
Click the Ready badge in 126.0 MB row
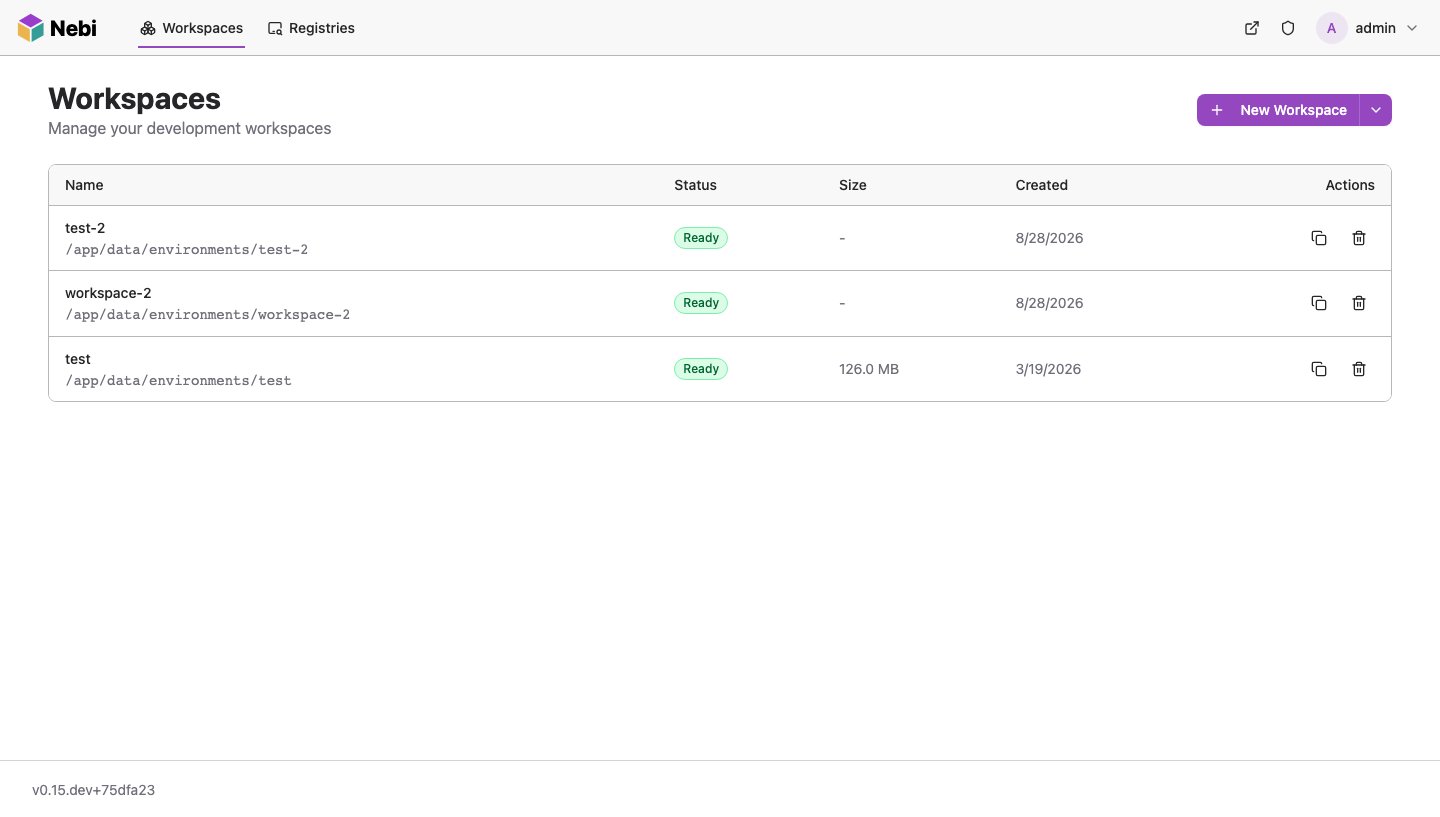(x=701, y=369)
